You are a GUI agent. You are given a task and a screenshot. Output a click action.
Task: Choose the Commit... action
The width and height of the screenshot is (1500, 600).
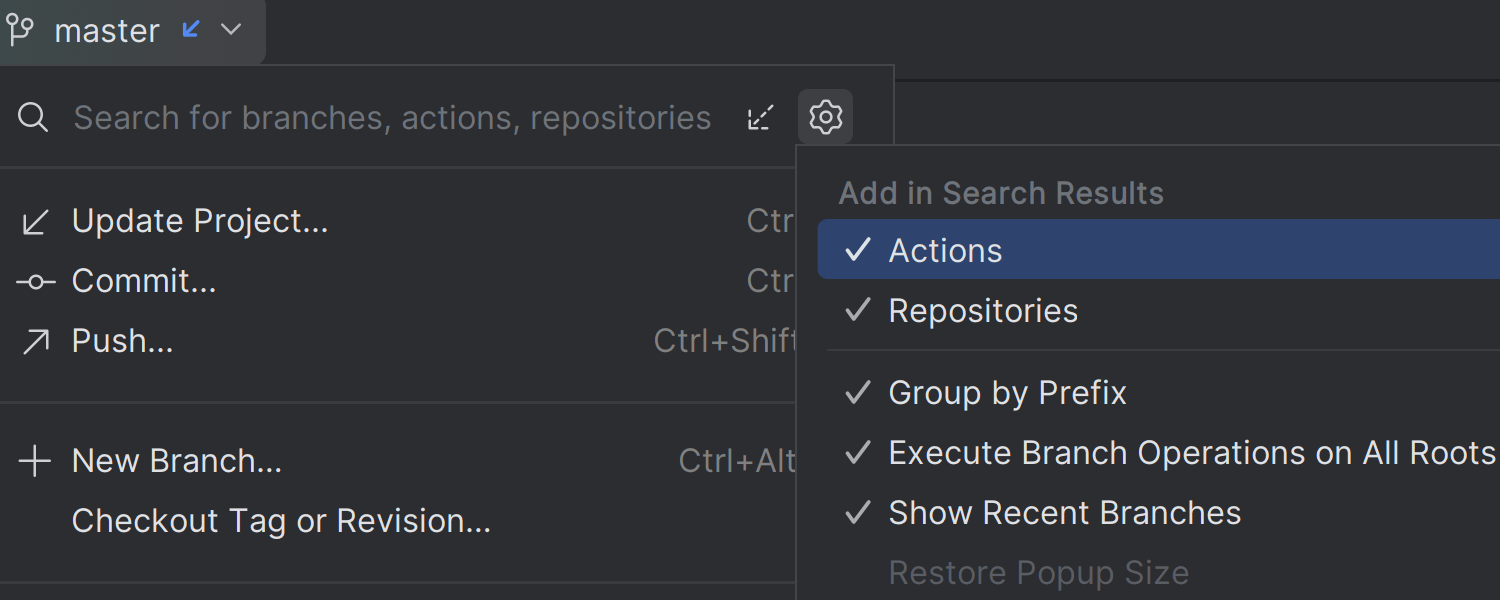pyautogui.click(x=144, y=281)
